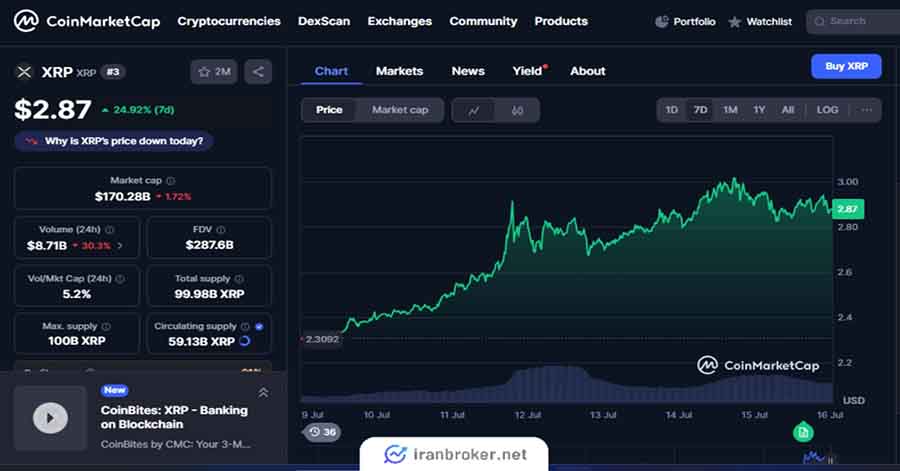Click the 2.3092 starting price marker
Image resolution: width=900 pixels, height=471 pixels.
[x=321, y=340]
